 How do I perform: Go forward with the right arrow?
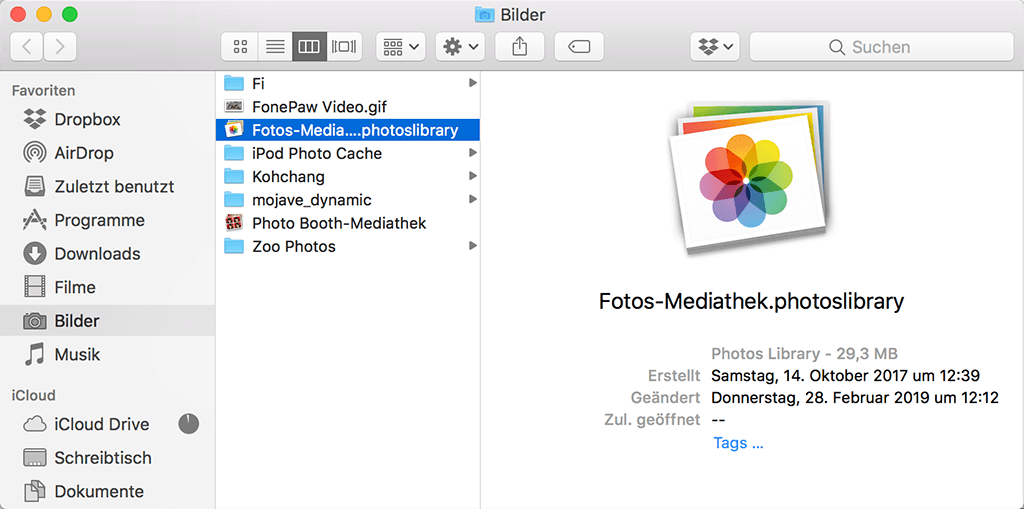point(60,47)
